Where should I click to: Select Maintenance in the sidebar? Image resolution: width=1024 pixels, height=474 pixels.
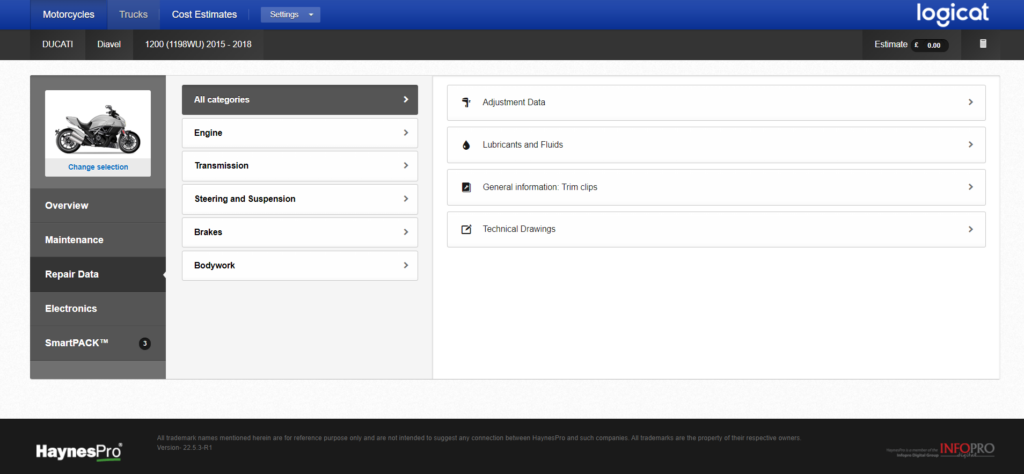tap(98, 240)
